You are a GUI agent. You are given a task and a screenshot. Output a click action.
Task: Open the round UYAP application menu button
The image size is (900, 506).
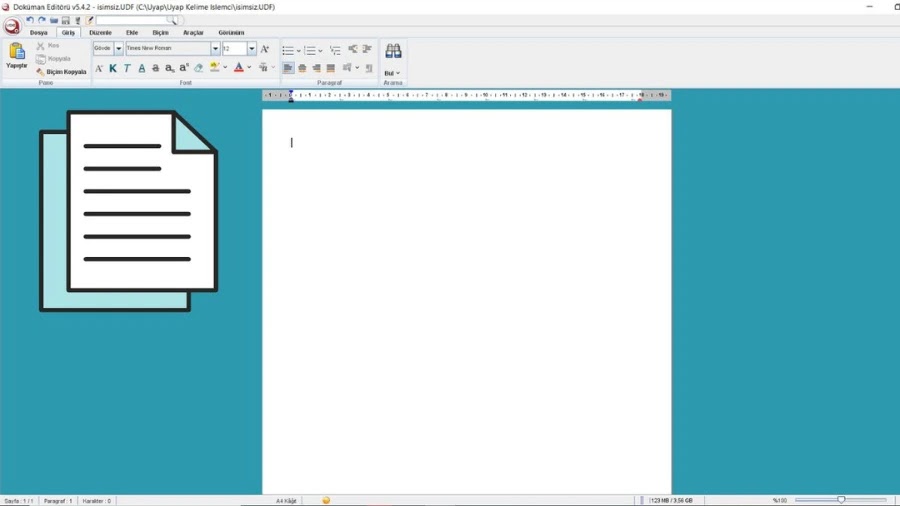[11, 26]
